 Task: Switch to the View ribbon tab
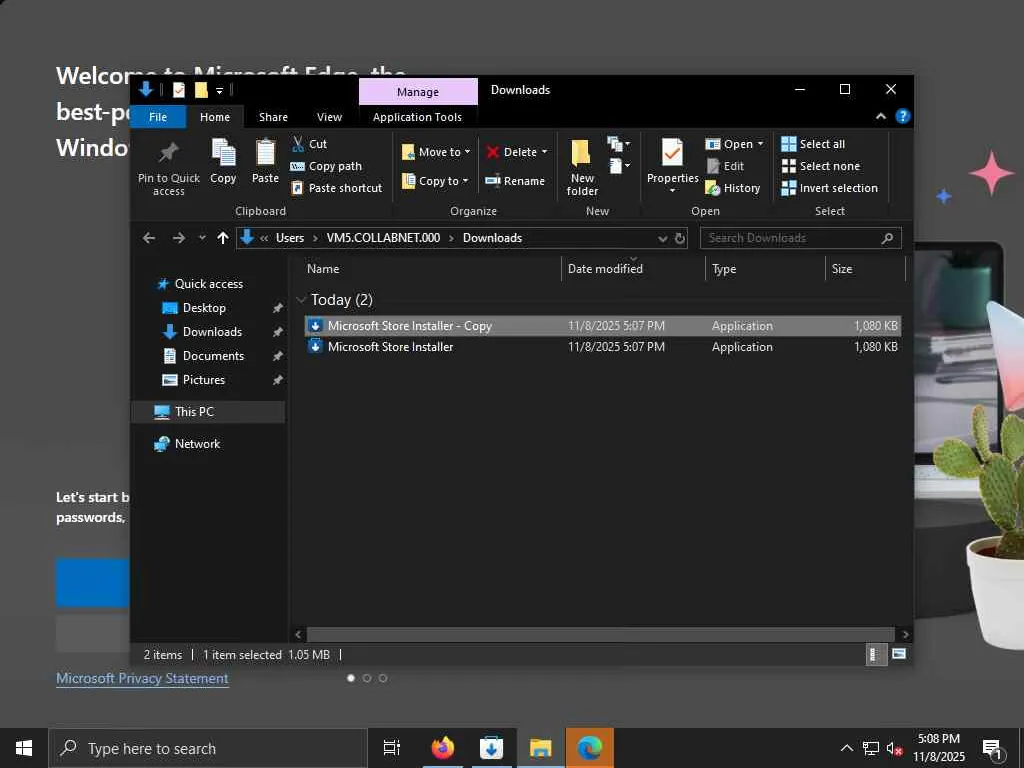pos(329,117)
